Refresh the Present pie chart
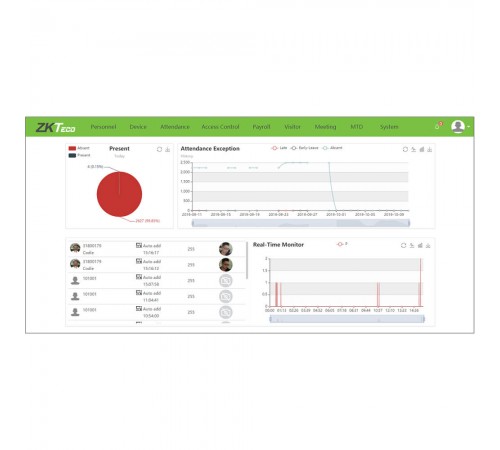This screenshot has height=450, width=500. pos(159,149)
